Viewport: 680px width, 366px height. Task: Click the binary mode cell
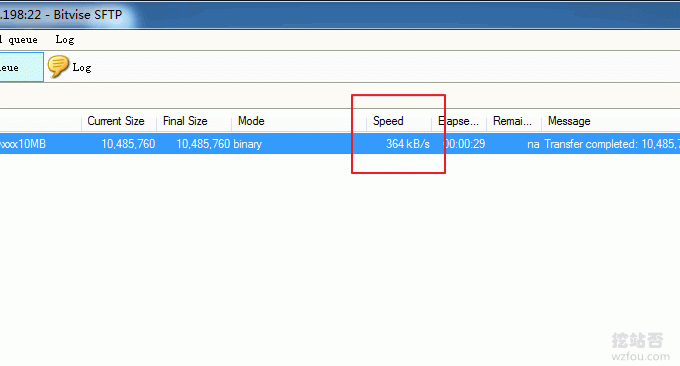[x=248, y=144]
